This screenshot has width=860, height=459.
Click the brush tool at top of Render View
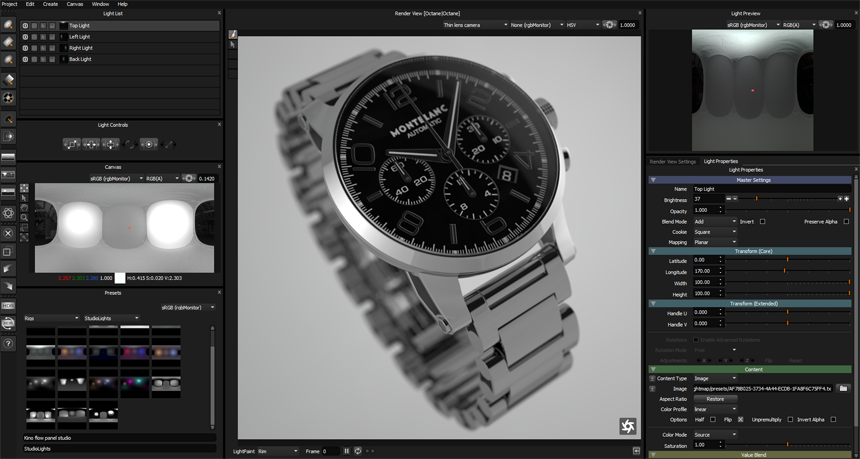(x=232, y=34)
